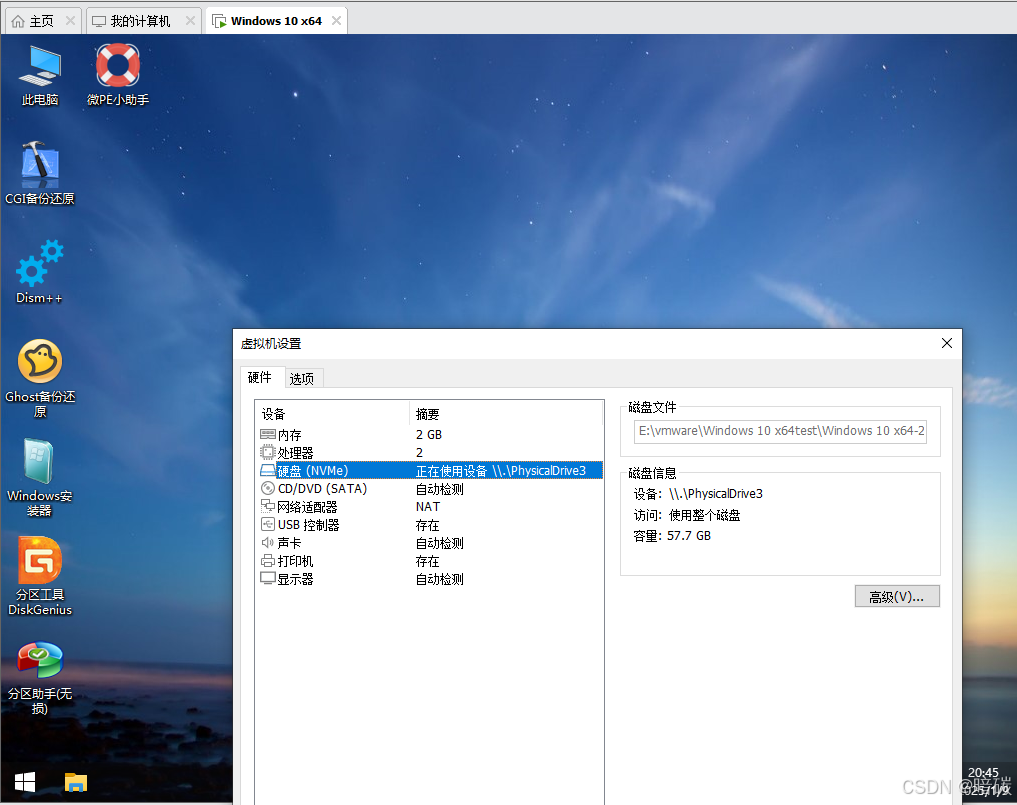Click the 访问: 使用整个磁盘 text
The image size is (1017, 805).
pos(687,515)
